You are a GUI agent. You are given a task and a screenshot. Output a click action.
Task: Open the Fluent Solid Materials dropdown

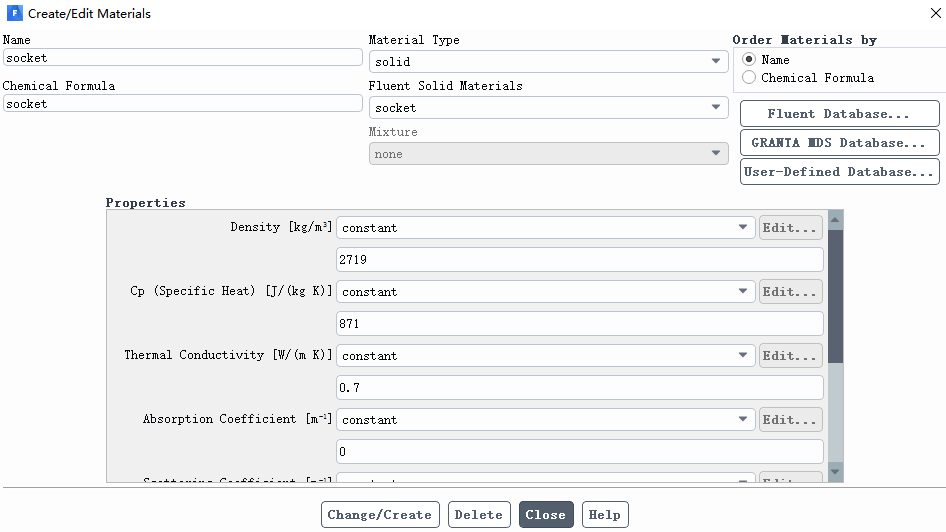548,107
